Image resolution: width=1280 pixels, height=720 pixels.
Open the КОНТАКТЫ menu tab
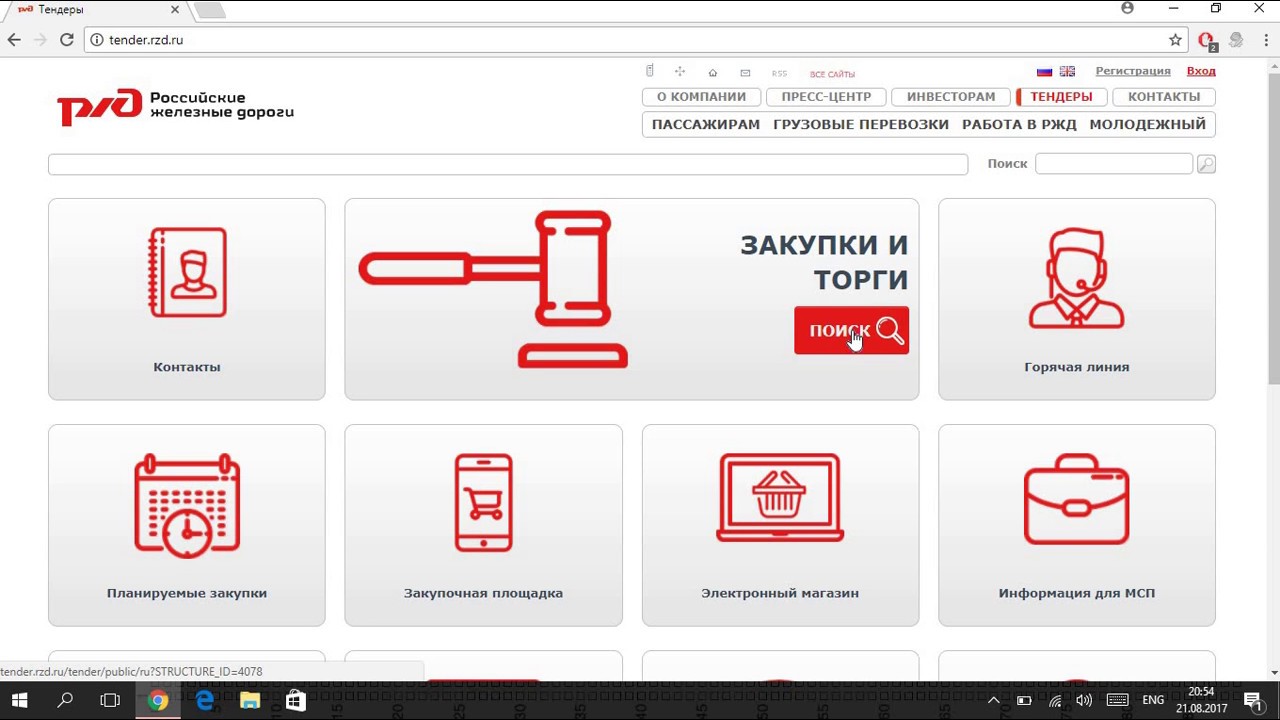coord(1164,97)
